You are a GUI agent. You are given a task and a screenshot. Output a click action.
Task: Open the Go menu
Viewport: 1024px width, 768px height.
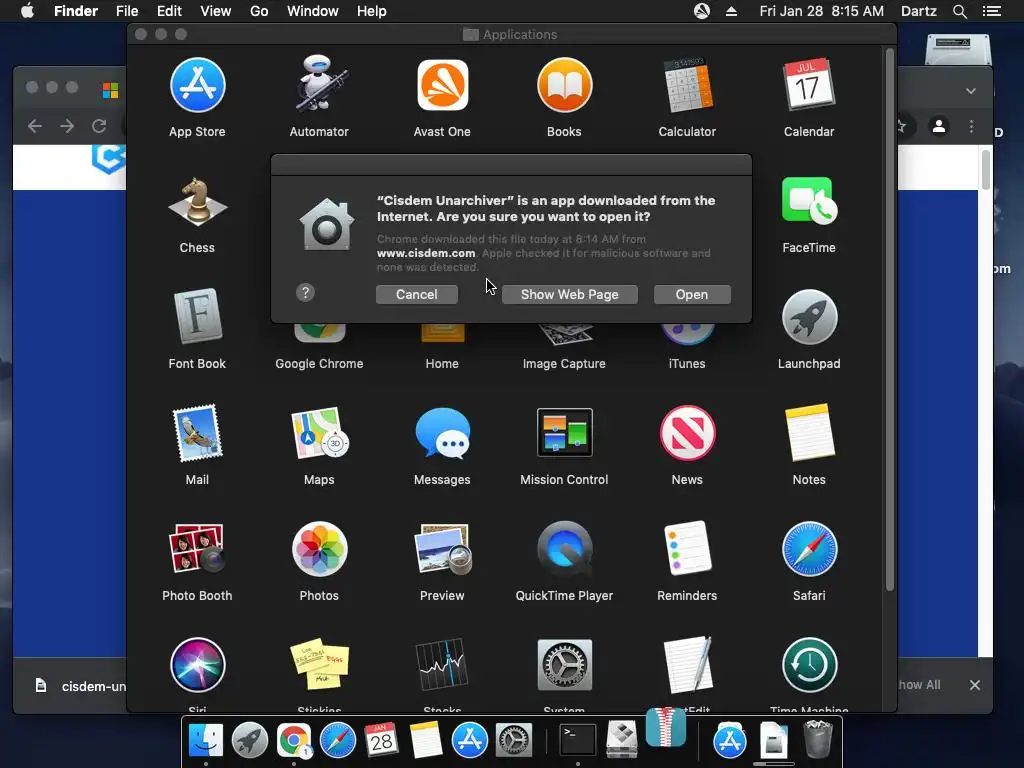[x=259, y=11]
